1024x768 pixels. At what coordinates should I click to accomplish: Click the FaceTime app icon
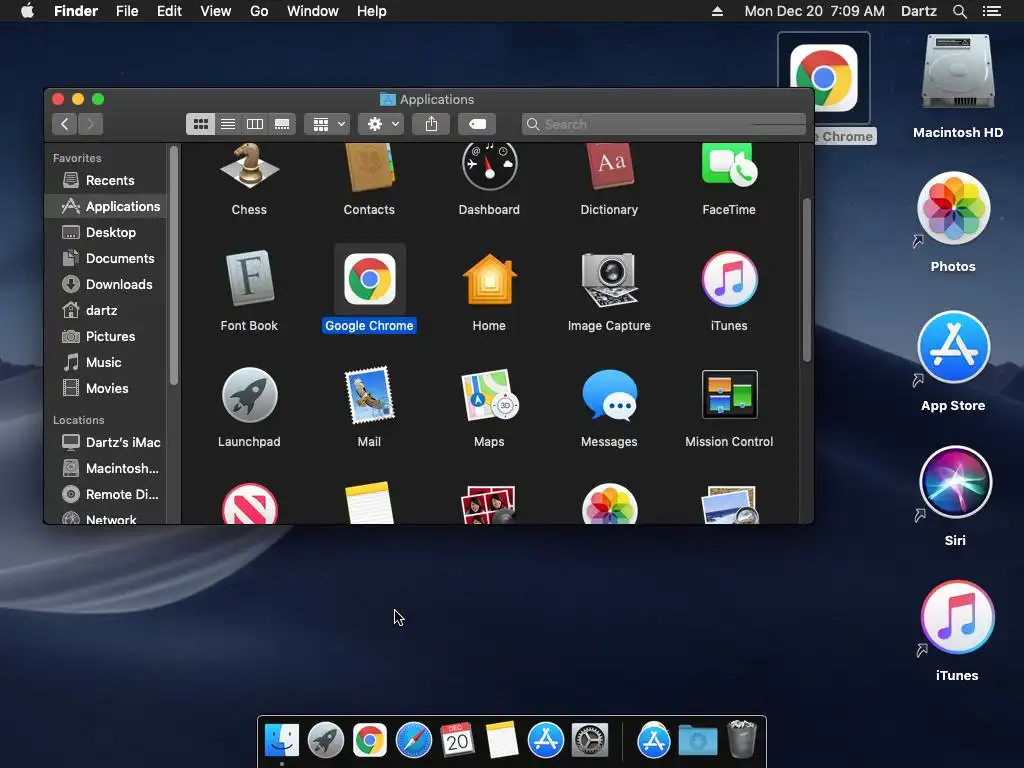coord(729,167)
